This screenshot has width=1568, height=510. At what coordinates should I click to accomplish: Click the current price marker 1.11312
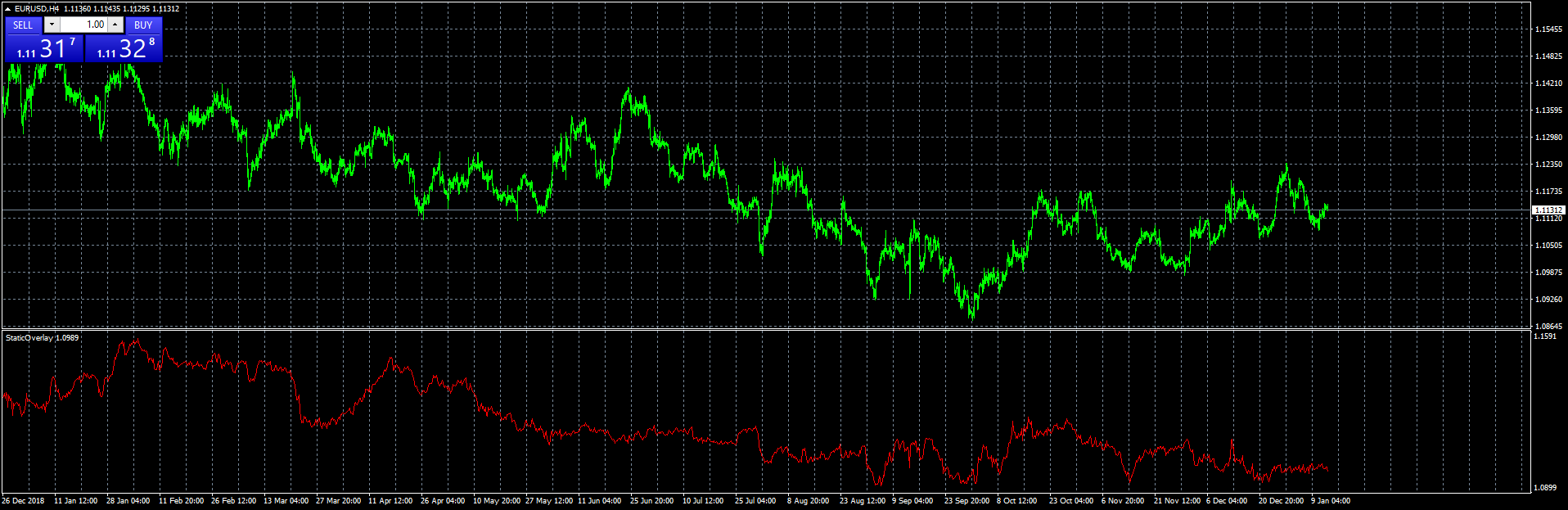(1548, 210)
